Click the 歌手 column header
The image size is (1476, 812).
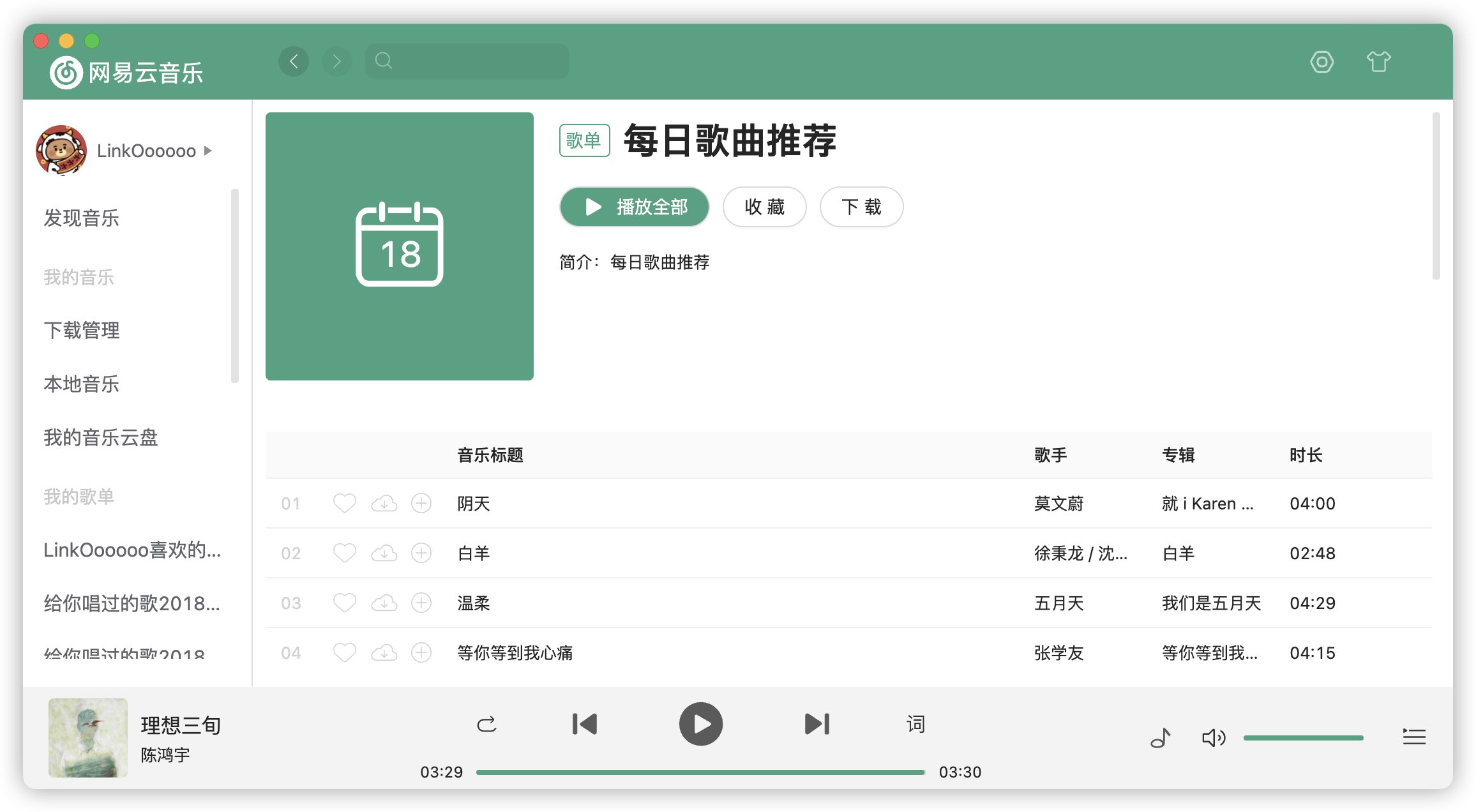(x=1051, y=455)
